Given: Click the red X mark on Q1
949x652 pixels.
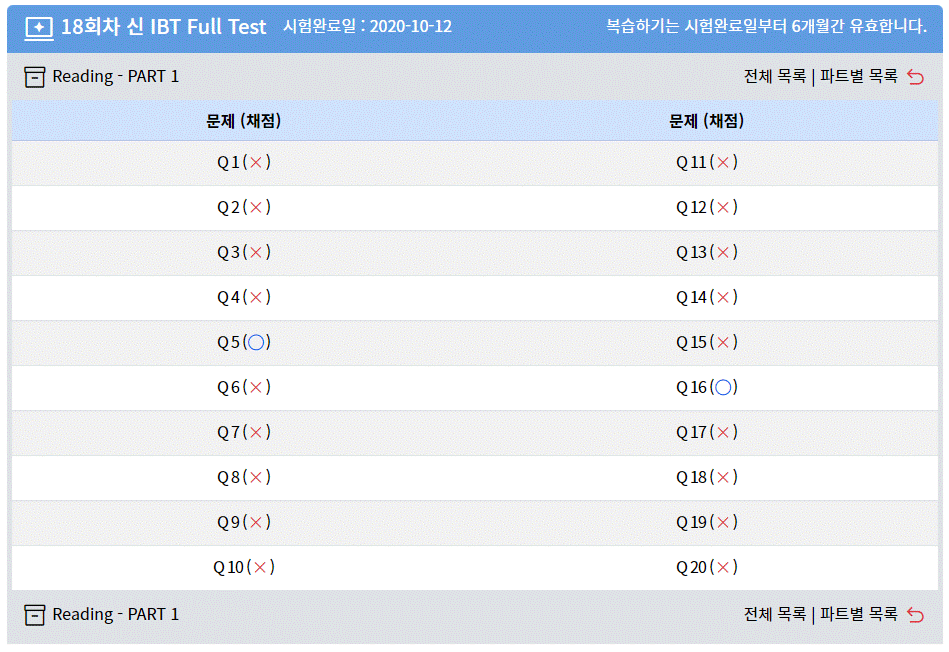Looking at the screenshot, I should click(256, 162).
